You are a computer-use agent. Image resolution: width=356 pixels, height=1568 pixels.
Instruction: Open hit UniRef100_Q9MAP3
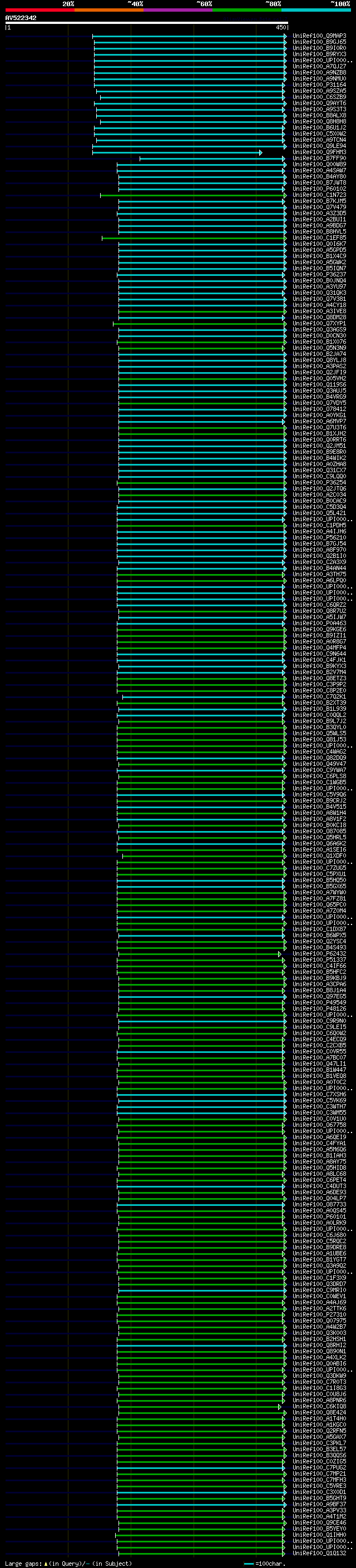click(319, 36)
